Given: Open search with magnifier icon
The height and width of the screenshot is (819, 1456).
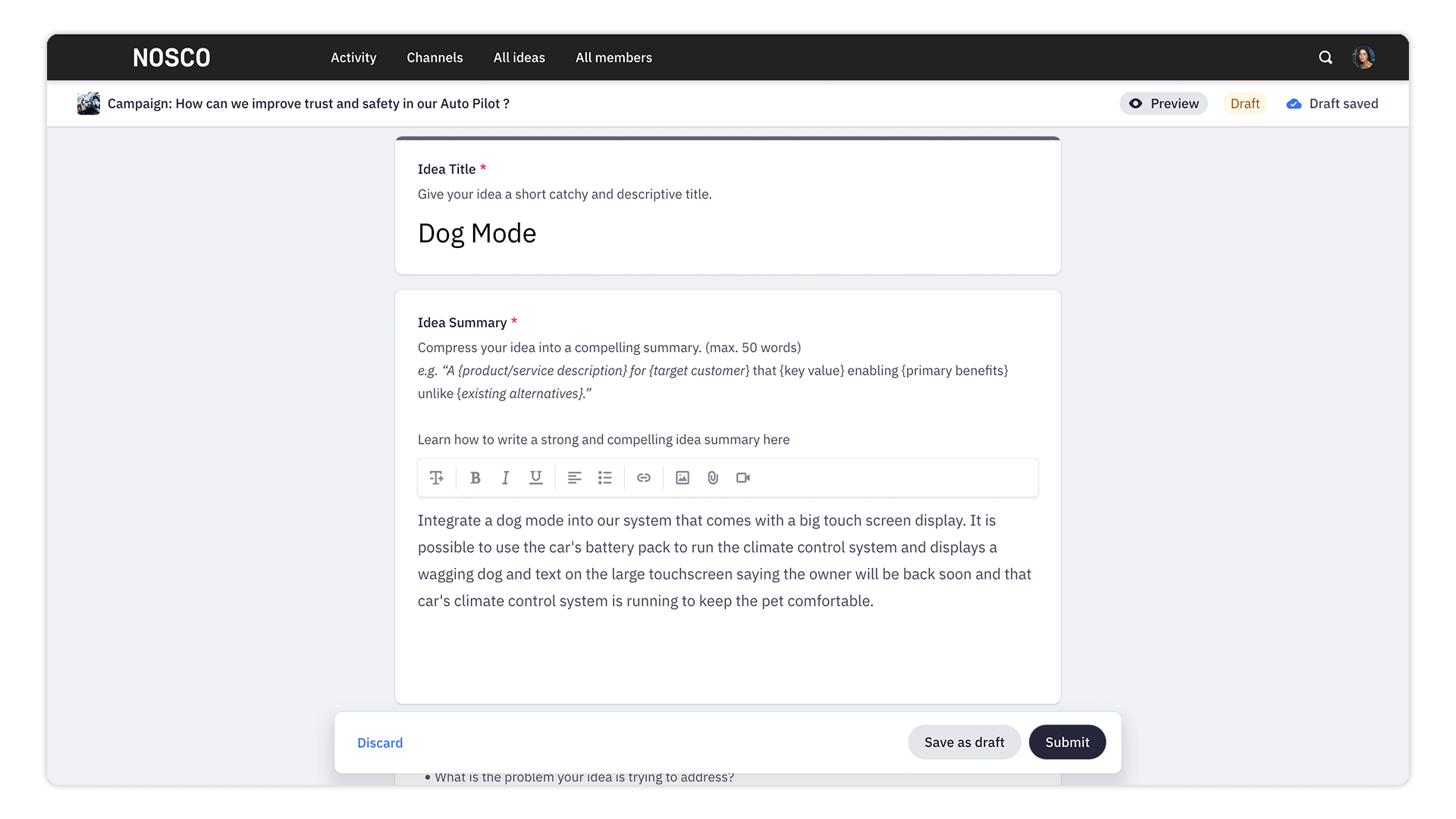Looking at the screenshot, I should point(1326,58).
